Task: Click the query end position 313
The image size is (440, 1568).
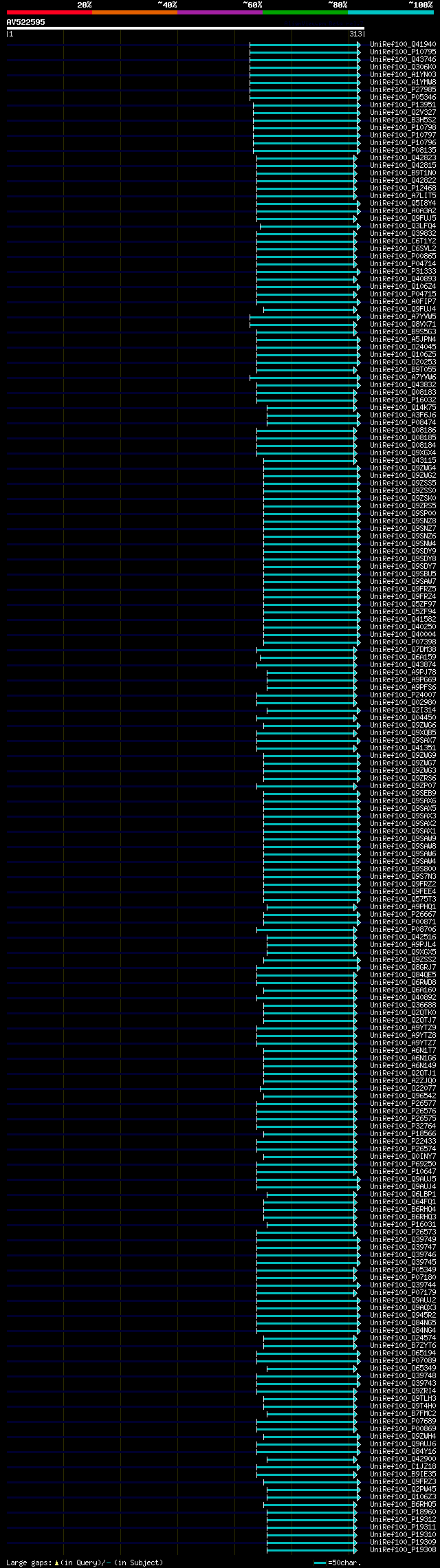Action: pyautogui.click(x=355, y=34)
